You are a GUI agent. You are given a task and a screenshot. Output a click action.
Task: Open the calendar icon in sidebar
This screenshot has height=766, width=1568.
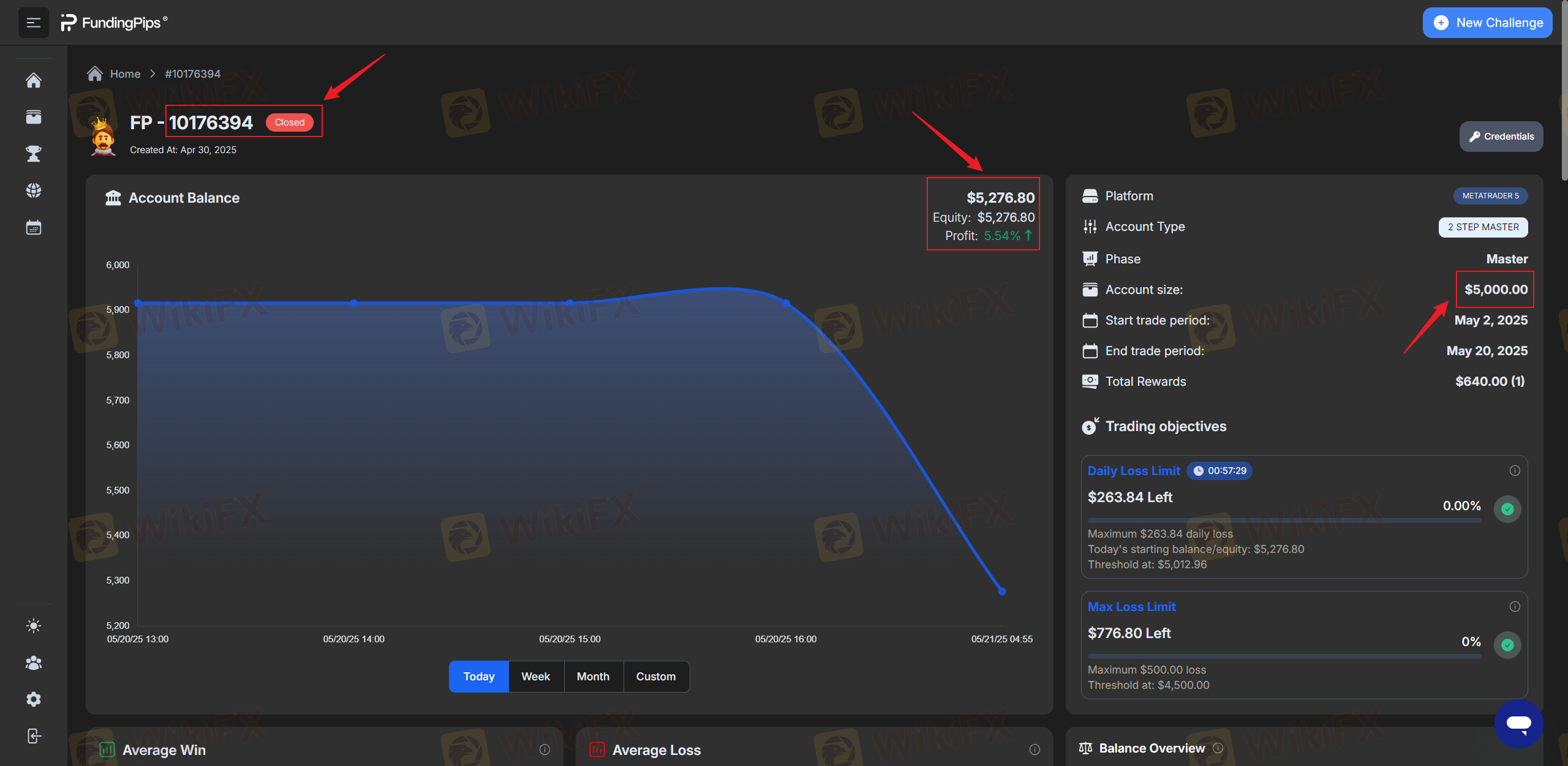pyautogui.click(x=34, y=228)
